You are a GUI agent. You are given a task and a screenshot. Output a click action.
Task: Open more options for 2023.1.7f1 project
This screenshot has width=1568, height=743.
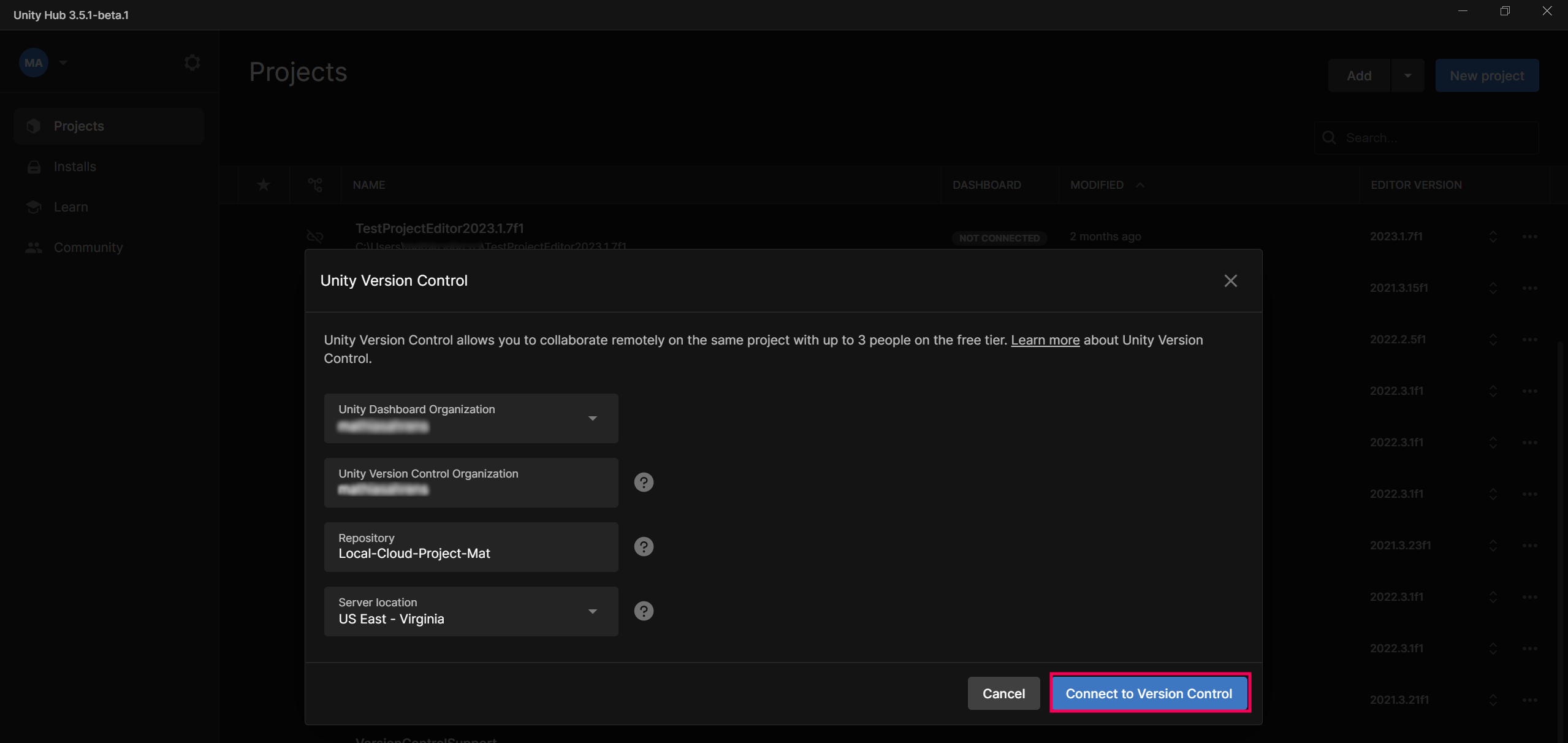[1529, 237]
